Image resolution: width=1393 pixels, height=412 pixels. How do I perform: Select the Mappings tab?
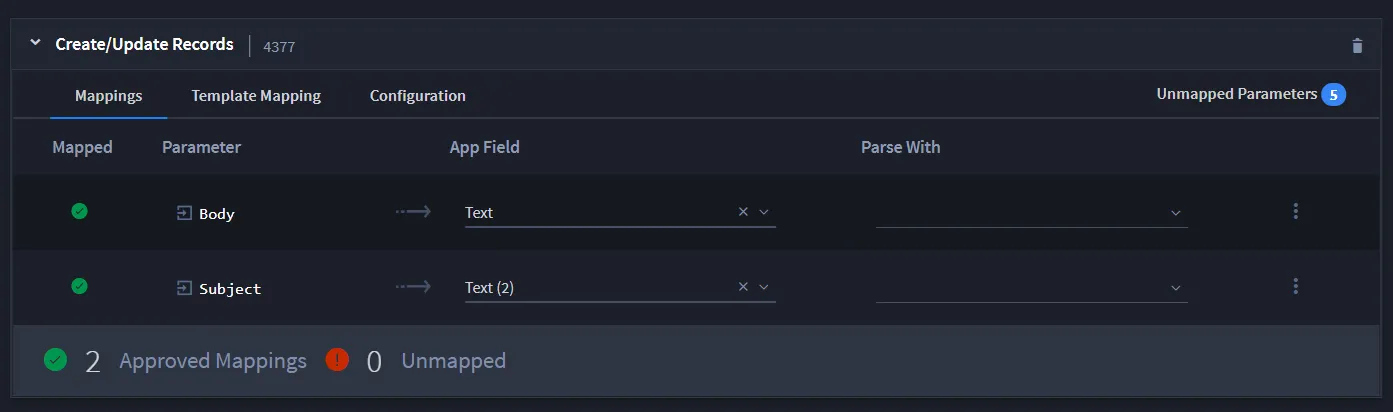109,96
